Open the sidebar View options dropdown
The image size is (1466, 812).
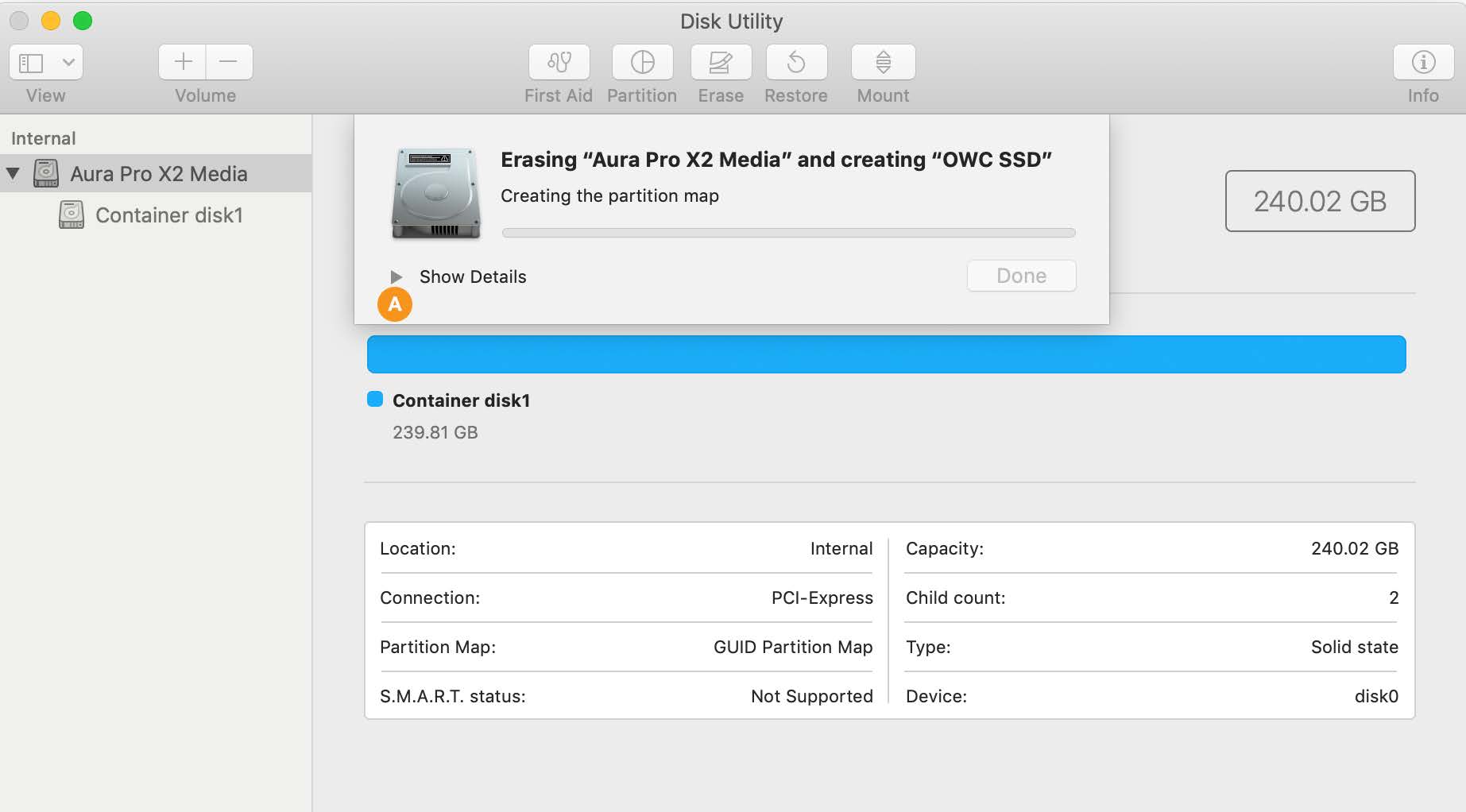pyautogui.click(x=45, y=61)
